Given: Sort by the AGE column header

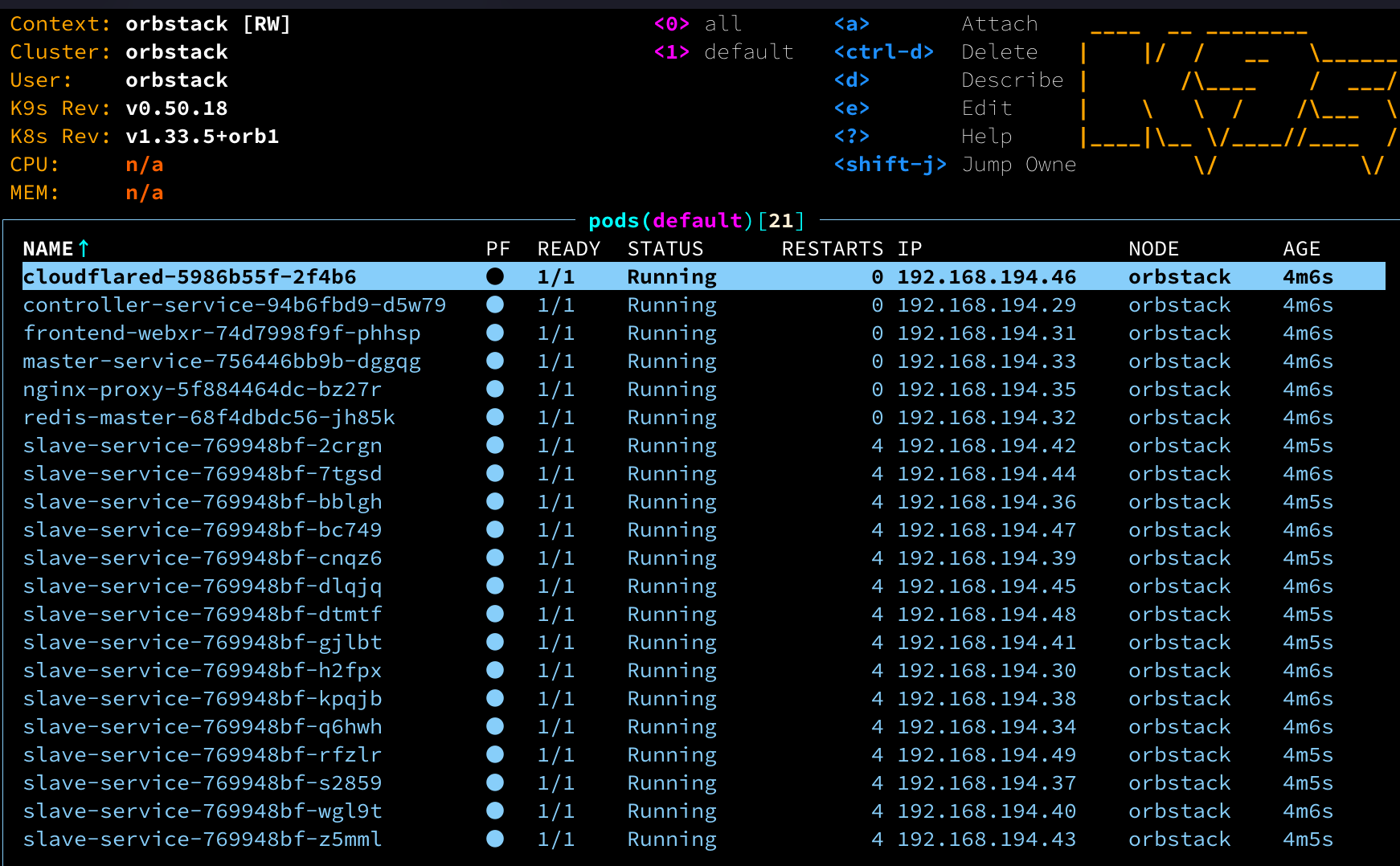Looking at the screenshot, I should pyautogui.click(x=1301, y=249).
